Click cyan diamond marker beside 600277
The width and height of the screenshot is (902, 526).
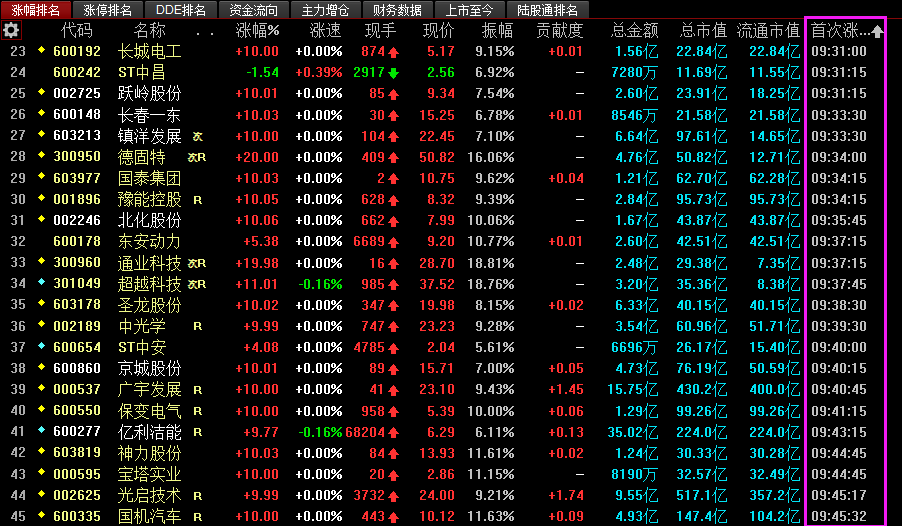41,430
